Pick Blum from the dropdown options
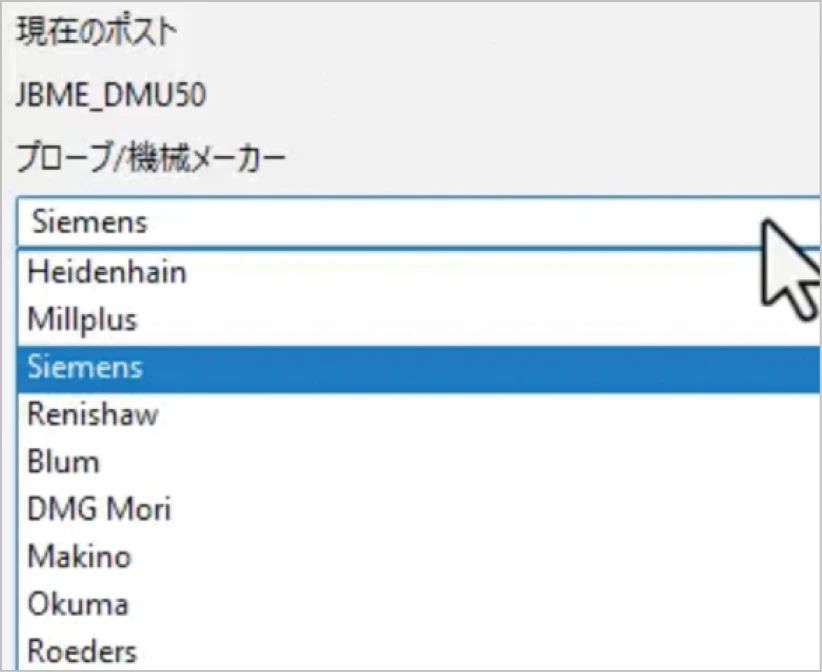The width and height of the screenshot is (822, 672). coord(64,462)
